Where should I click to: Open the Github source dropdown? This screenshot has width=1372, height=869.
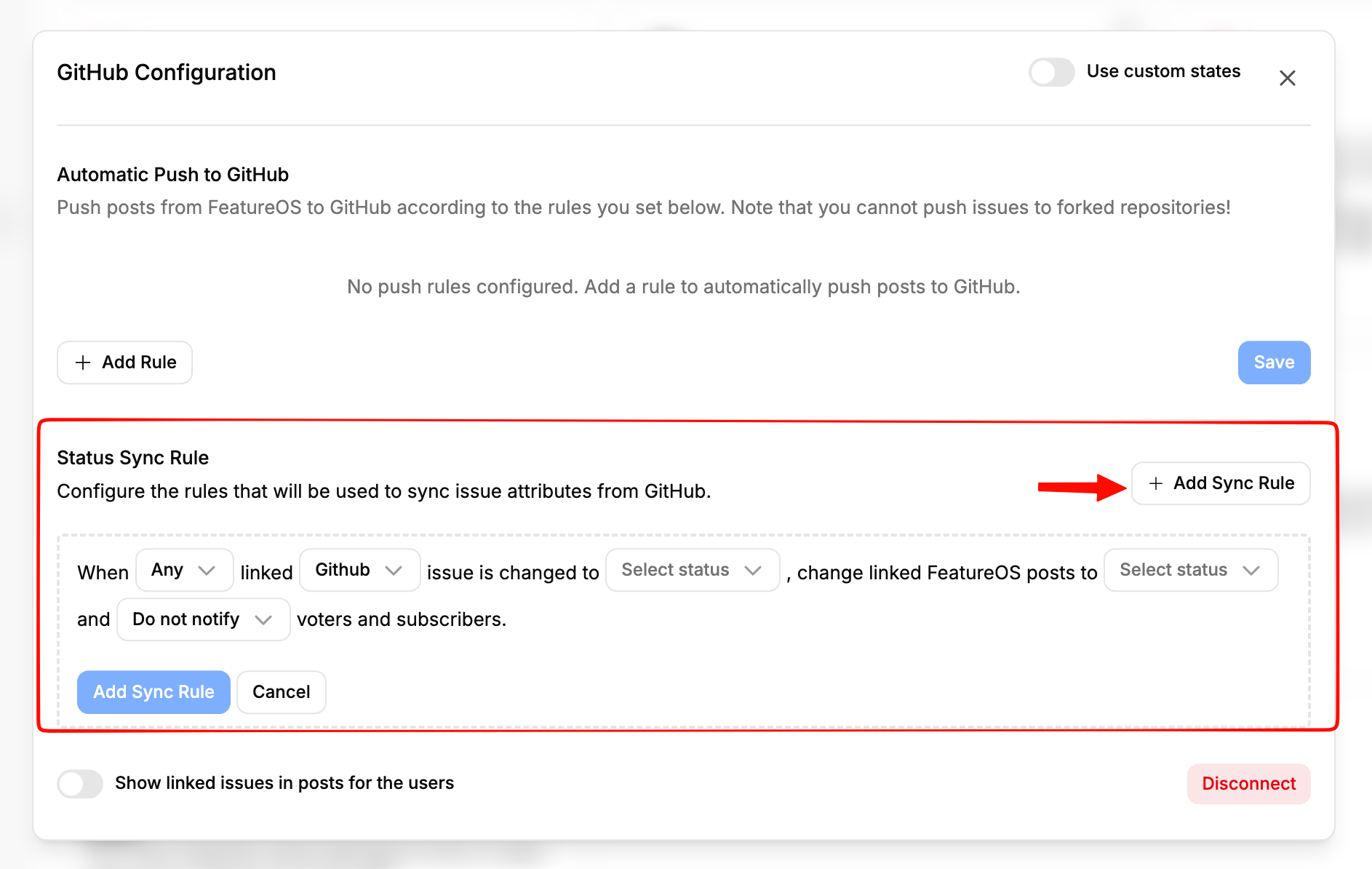click(x=359, y=570)
